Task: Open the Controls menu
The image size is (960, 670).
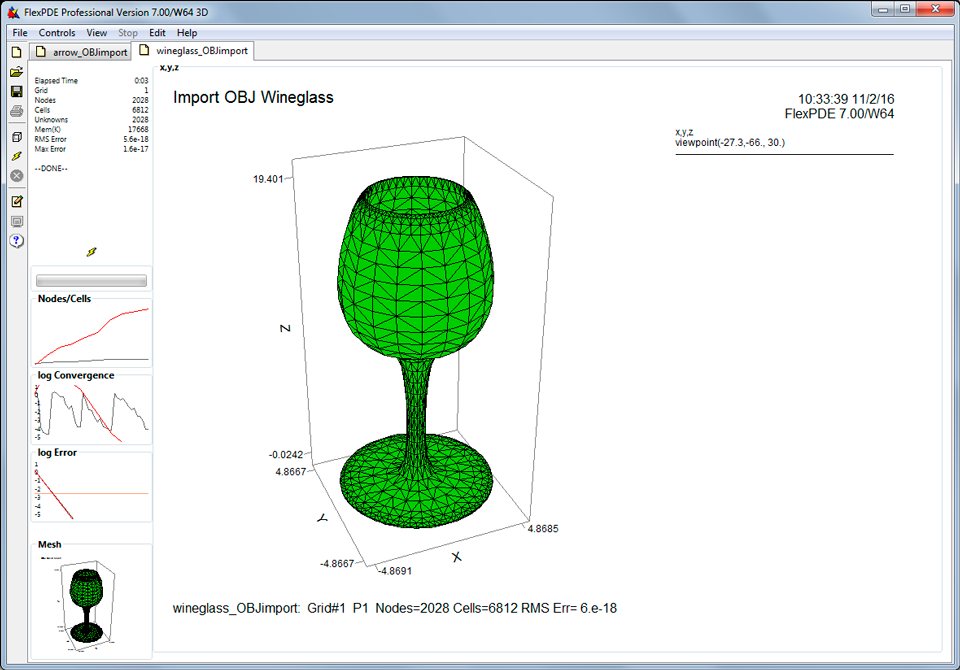Action: 57,32
